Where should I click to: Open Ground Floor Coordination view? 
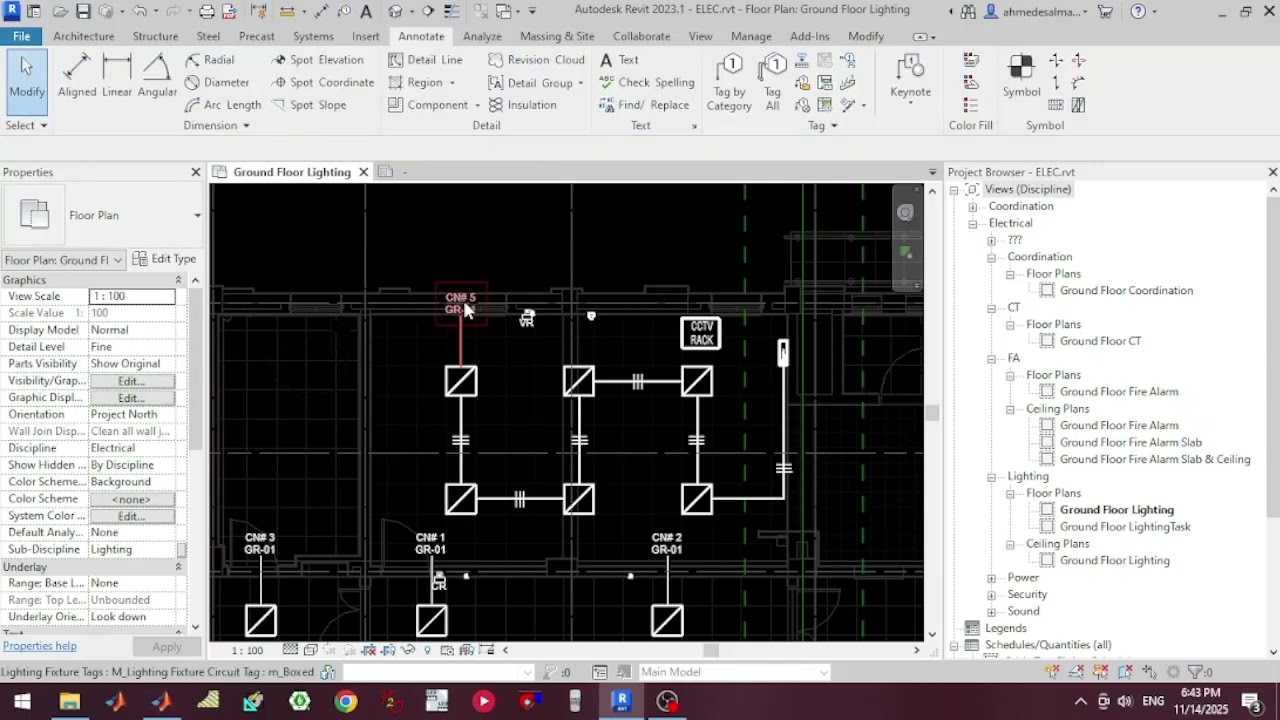[x=1126, y=291]
